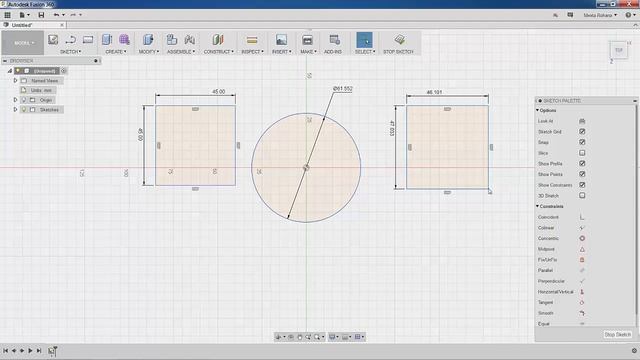Click the 45.00 width dimension
This screenshot has width=640, height=360.
(x=219, y=92)
